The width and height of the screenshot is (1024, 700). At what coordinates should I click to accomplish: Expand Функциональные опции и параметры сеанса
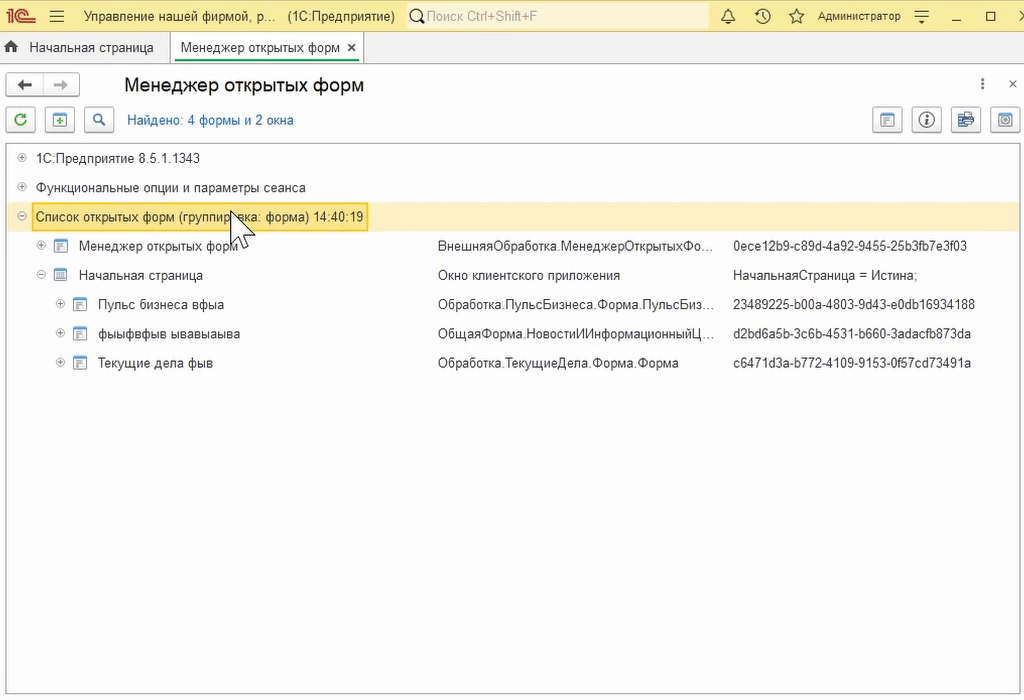(22, 187)
